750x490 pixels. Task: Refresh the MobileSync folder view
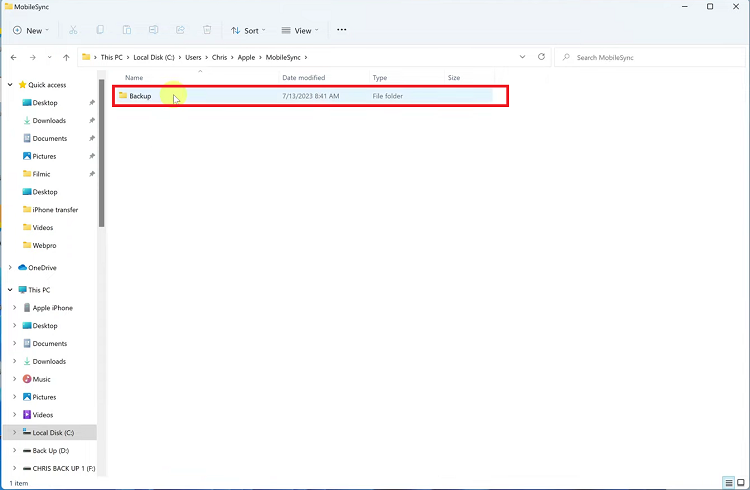click(541, 57)
